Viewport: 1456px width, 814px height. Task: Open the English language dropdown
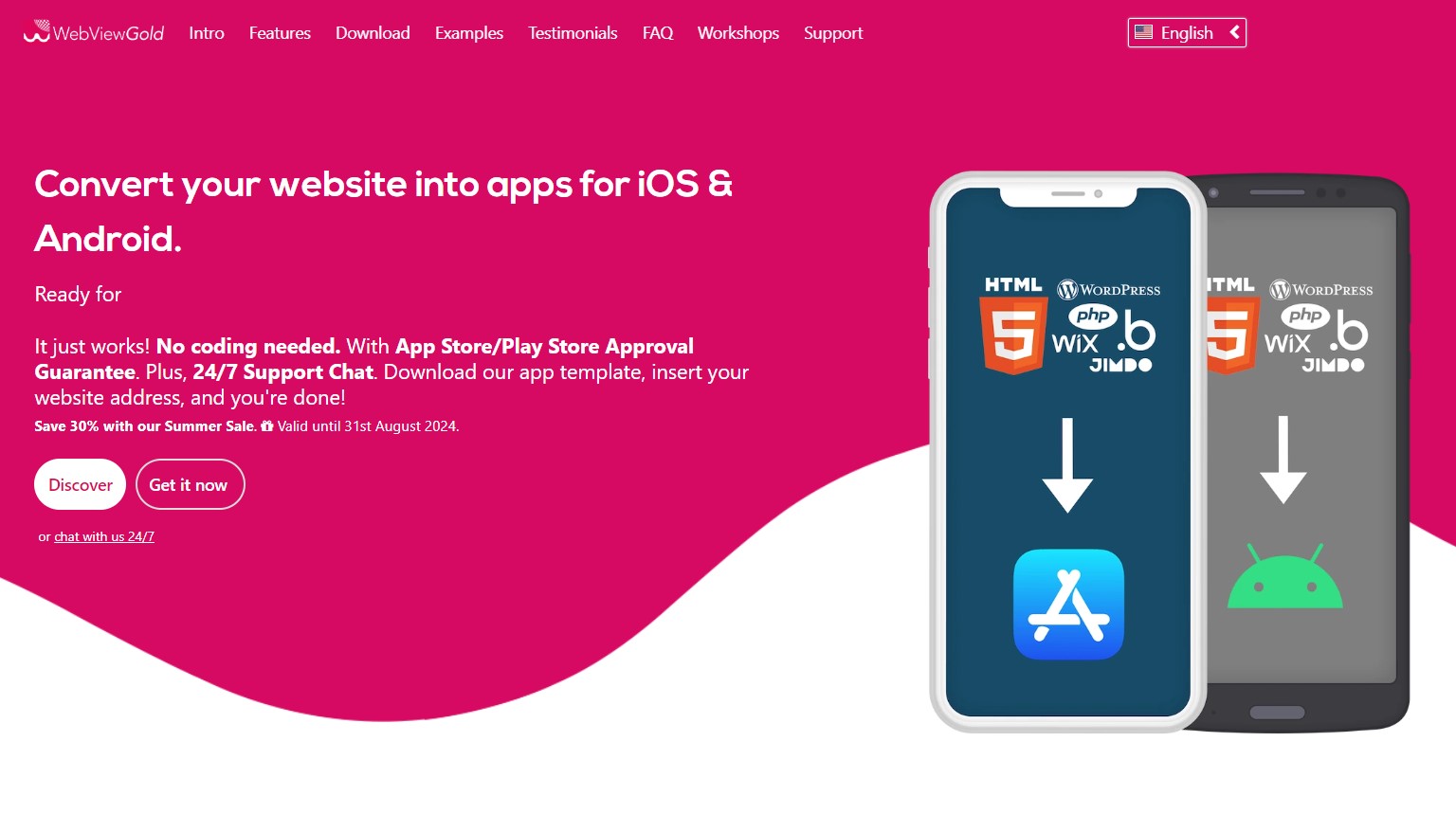pyautogui.click(x=1186, y=33)
